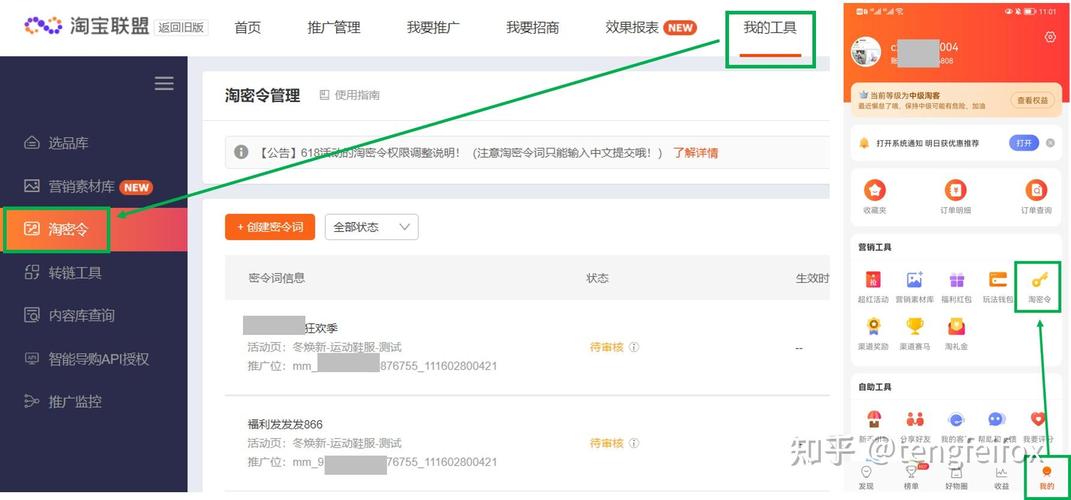1071x500 pixels.
Task: Tap 渠道赛马 trophy icon
Action: tap(915, 327)
